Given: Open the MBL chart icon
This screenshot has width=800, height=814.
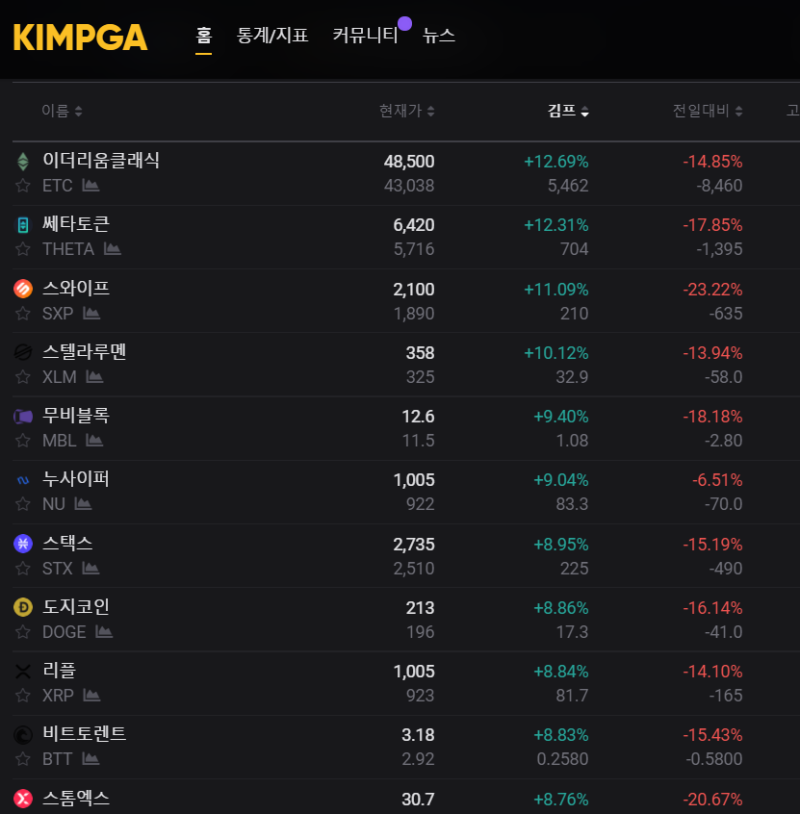Looking at the screenshot, I should point(94,440).
